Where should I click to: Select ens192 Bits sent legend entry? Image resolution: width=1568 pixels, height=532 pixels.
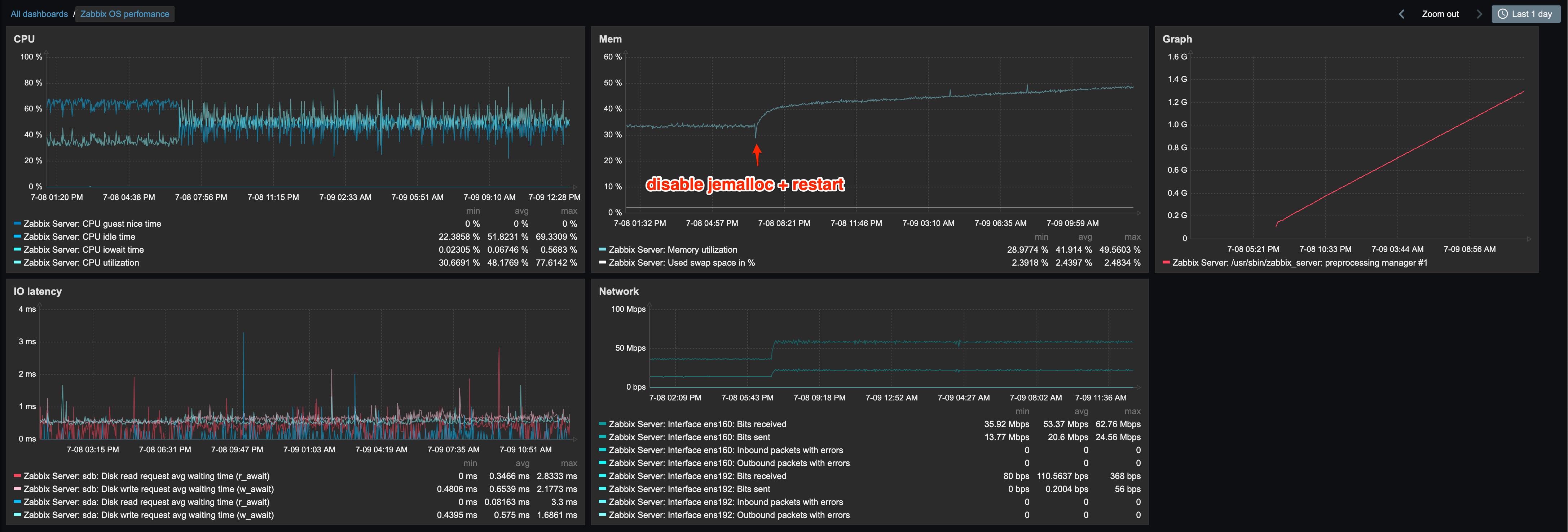689,489
